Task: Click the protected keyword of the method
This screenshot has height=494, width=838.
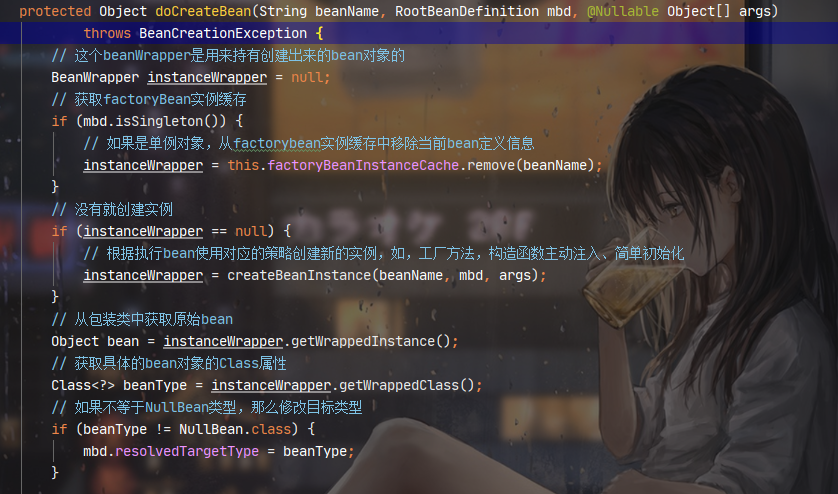Action: point(55,11)
